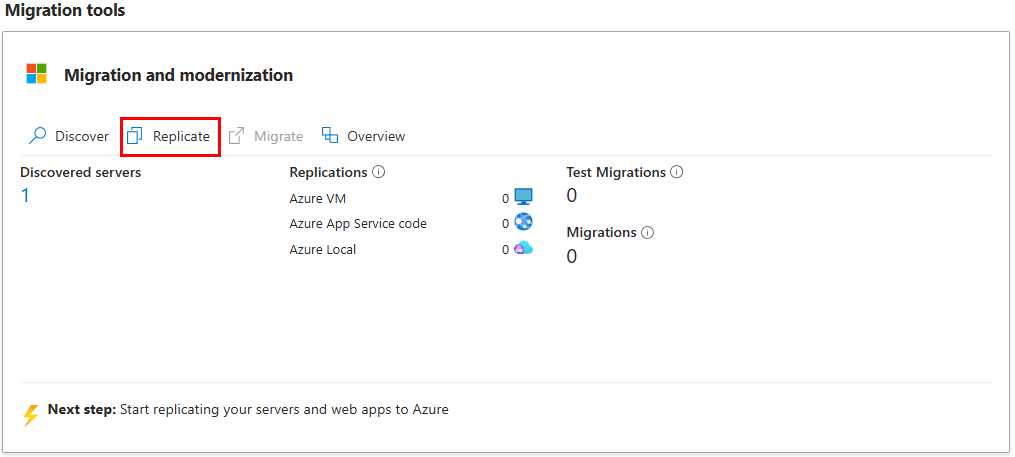Click the Migration and modernization title
Screen dimensions: 1015x457
pyautogui.click(x=179, y=75)
